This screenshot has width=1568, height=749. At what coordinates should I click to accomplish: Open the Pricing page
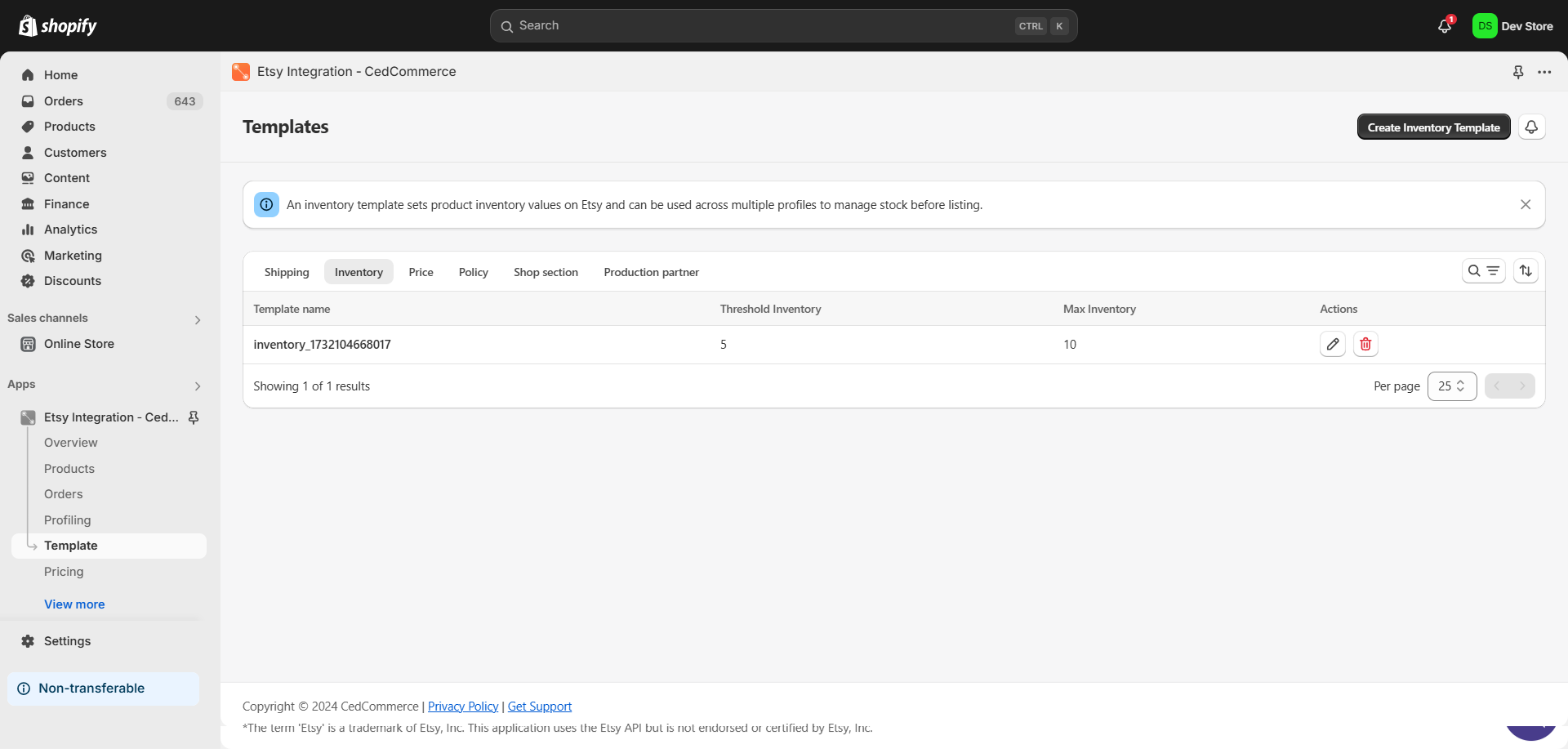tap(64, 572)
